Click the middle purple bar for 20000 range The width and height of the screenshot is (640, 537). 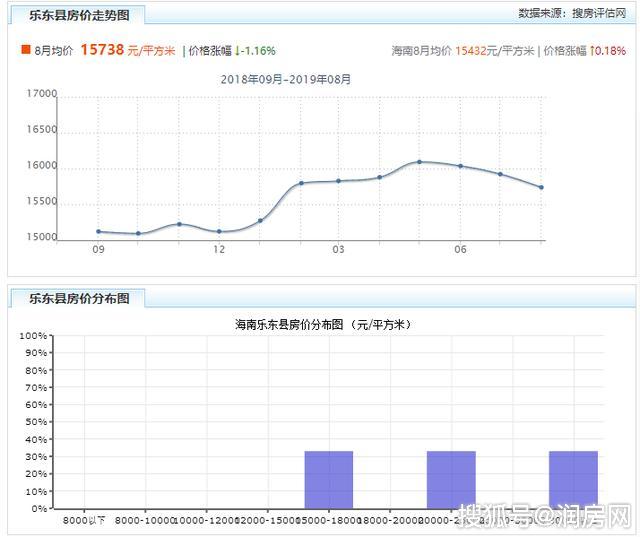451,480
